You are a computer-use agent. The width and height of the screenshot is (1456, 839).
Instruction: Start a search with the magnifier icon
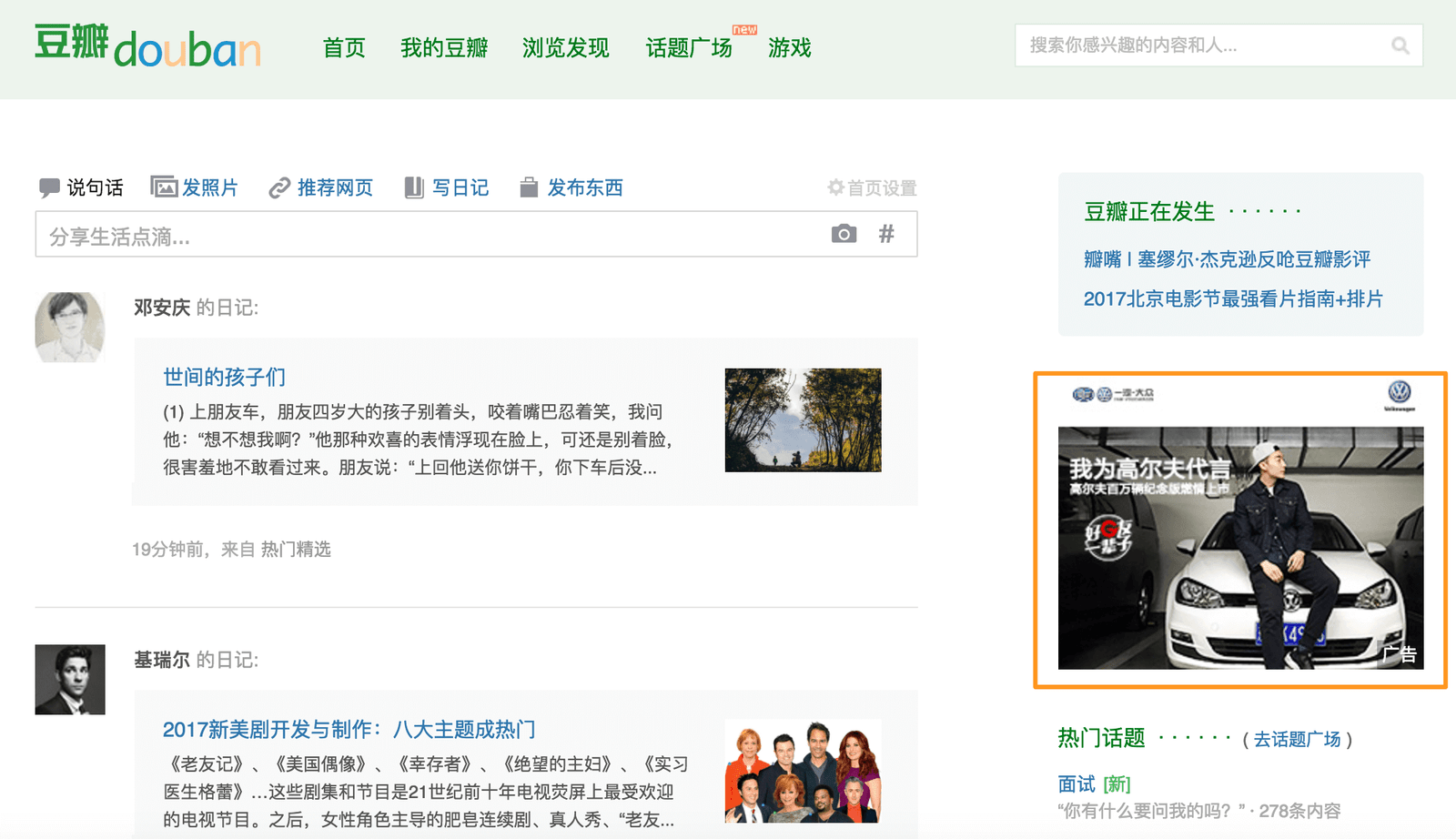[1400, 45]
